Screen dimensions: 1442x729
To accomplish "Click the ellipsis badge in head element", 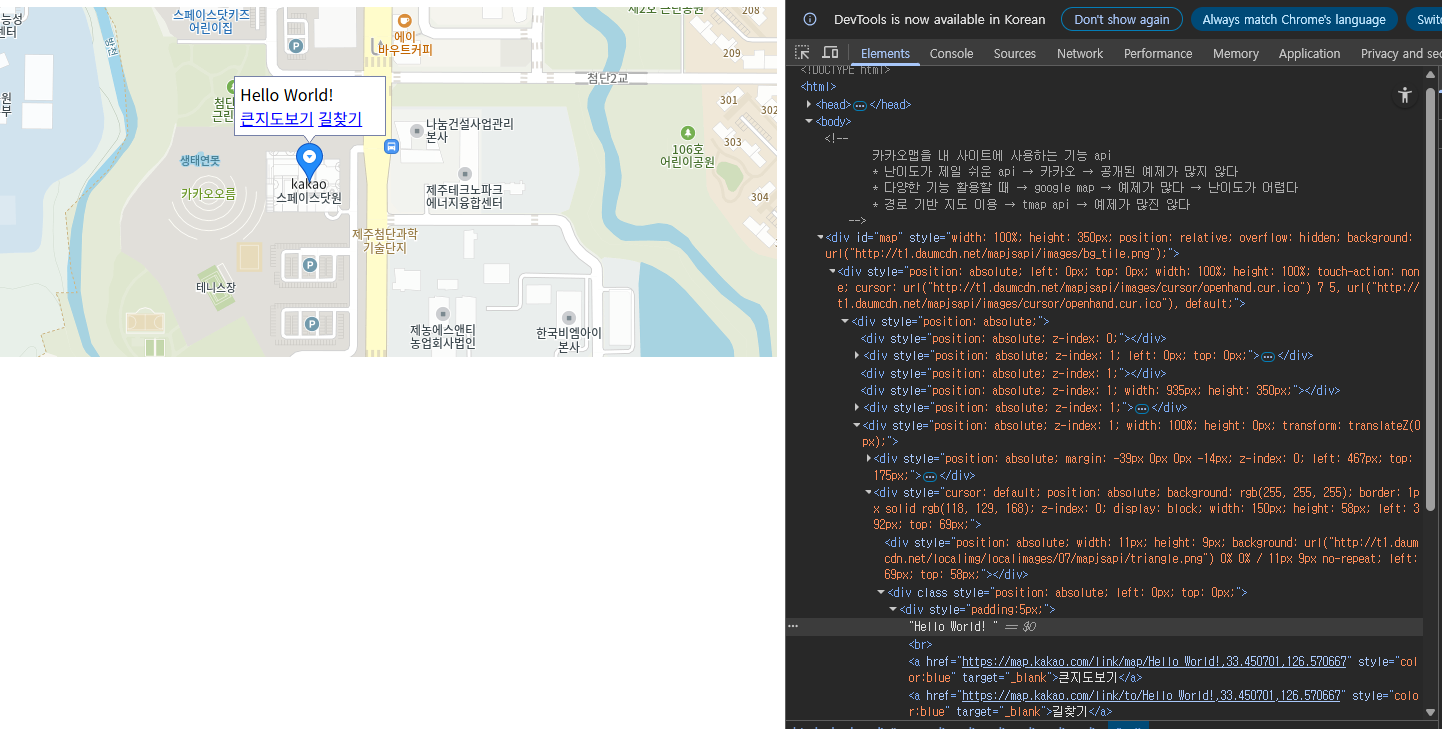I will click(859, 105).
